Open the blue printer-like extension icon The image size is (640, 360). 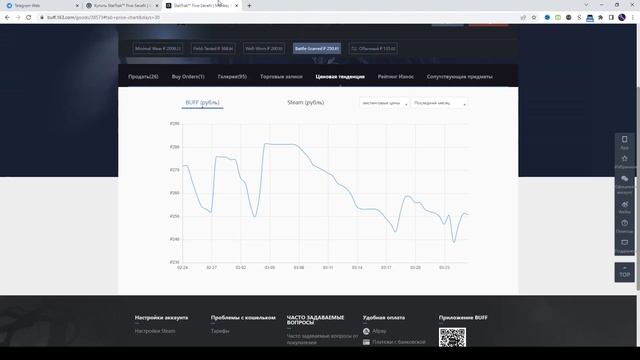(590, 18)
